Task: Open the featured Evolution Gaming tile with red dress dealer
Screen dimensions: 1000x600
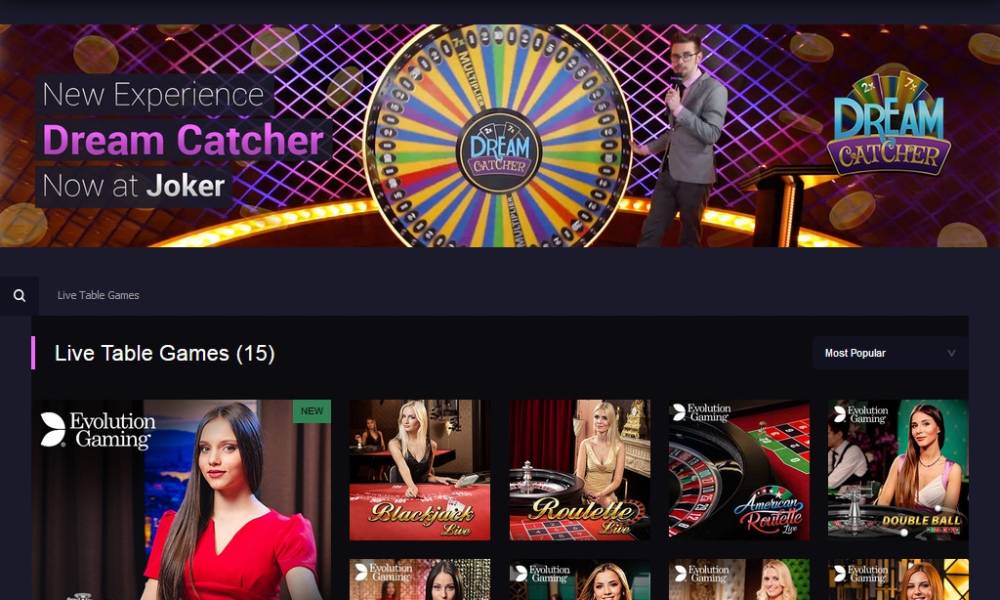Action: [x=182, y=500]
